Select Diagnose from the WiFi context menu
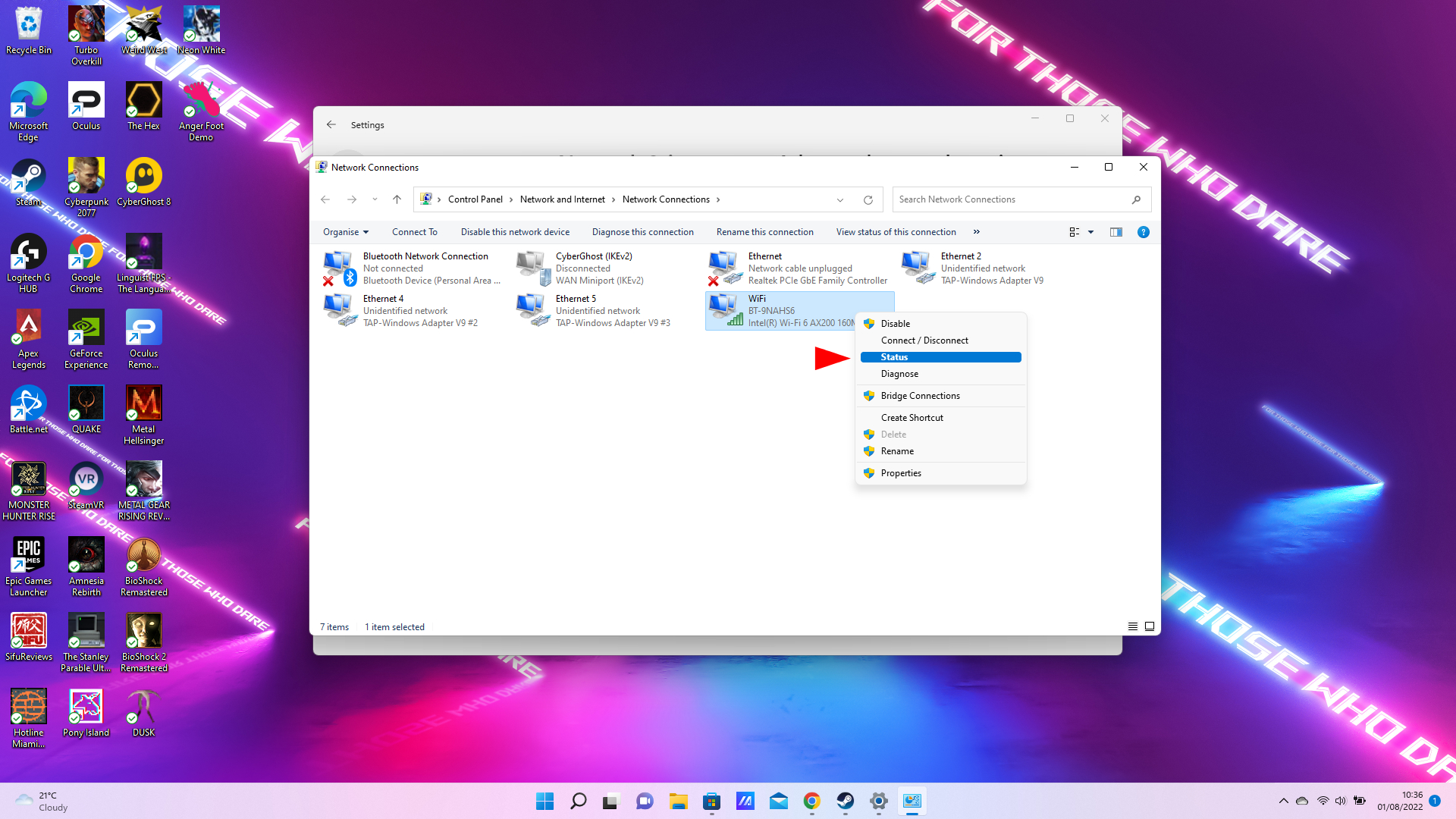This screenshot has height=819, width=1456. coord(899,373)
